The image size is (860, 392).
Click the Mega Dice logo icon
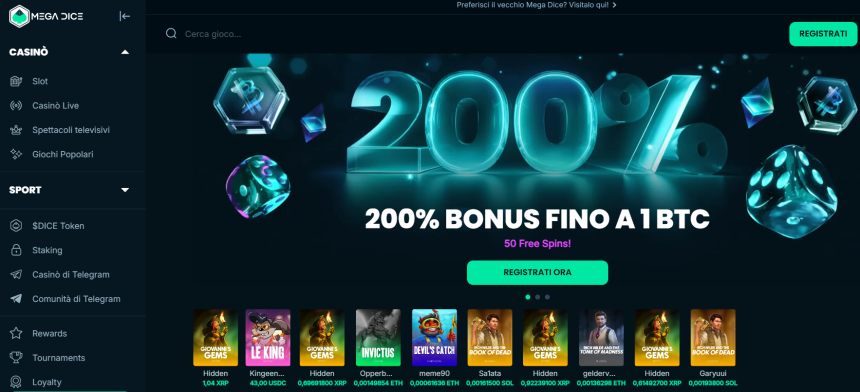point(19,16)
